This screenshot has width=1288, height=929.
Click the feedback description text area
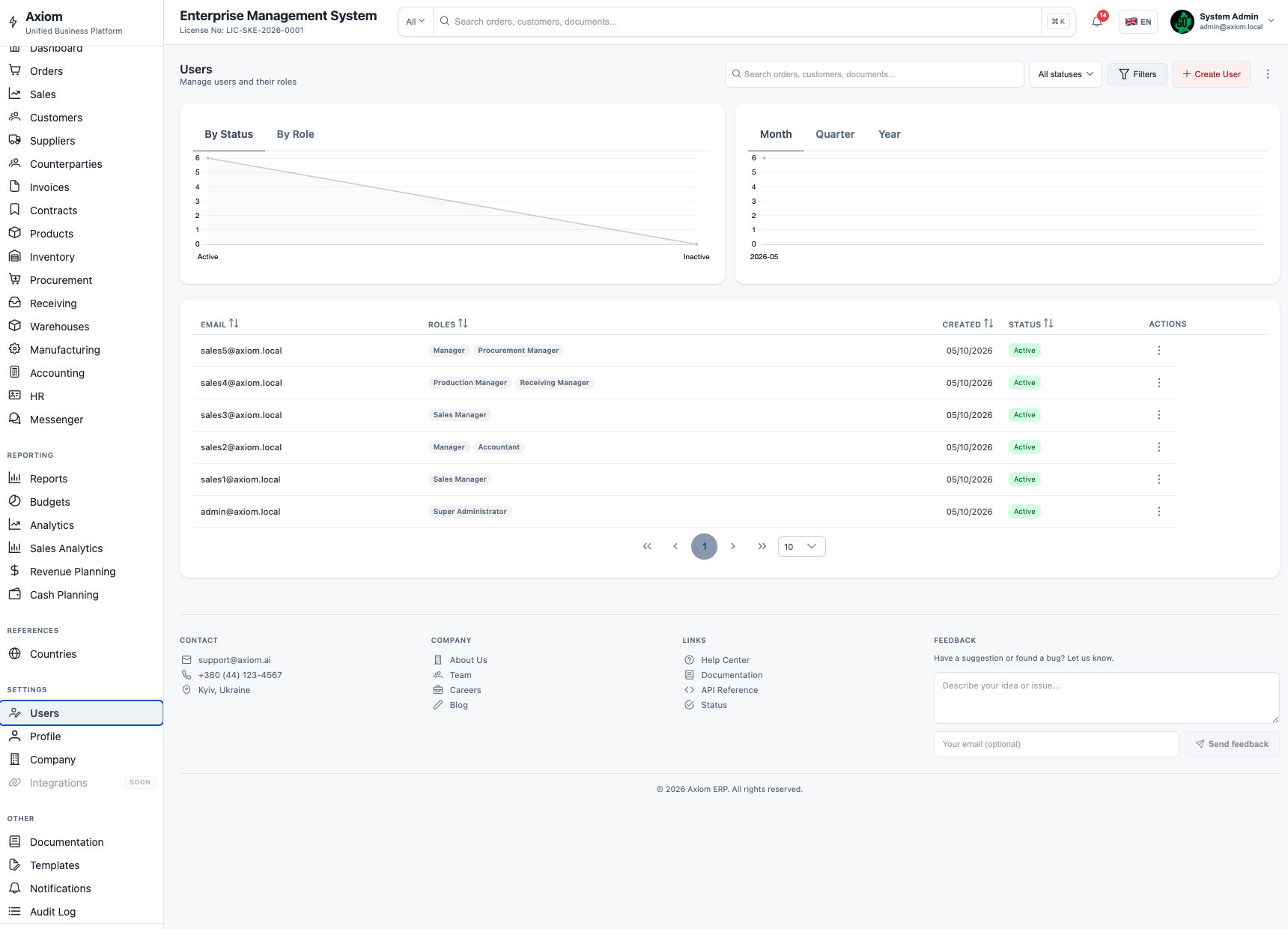click(x=1106, y=697)
